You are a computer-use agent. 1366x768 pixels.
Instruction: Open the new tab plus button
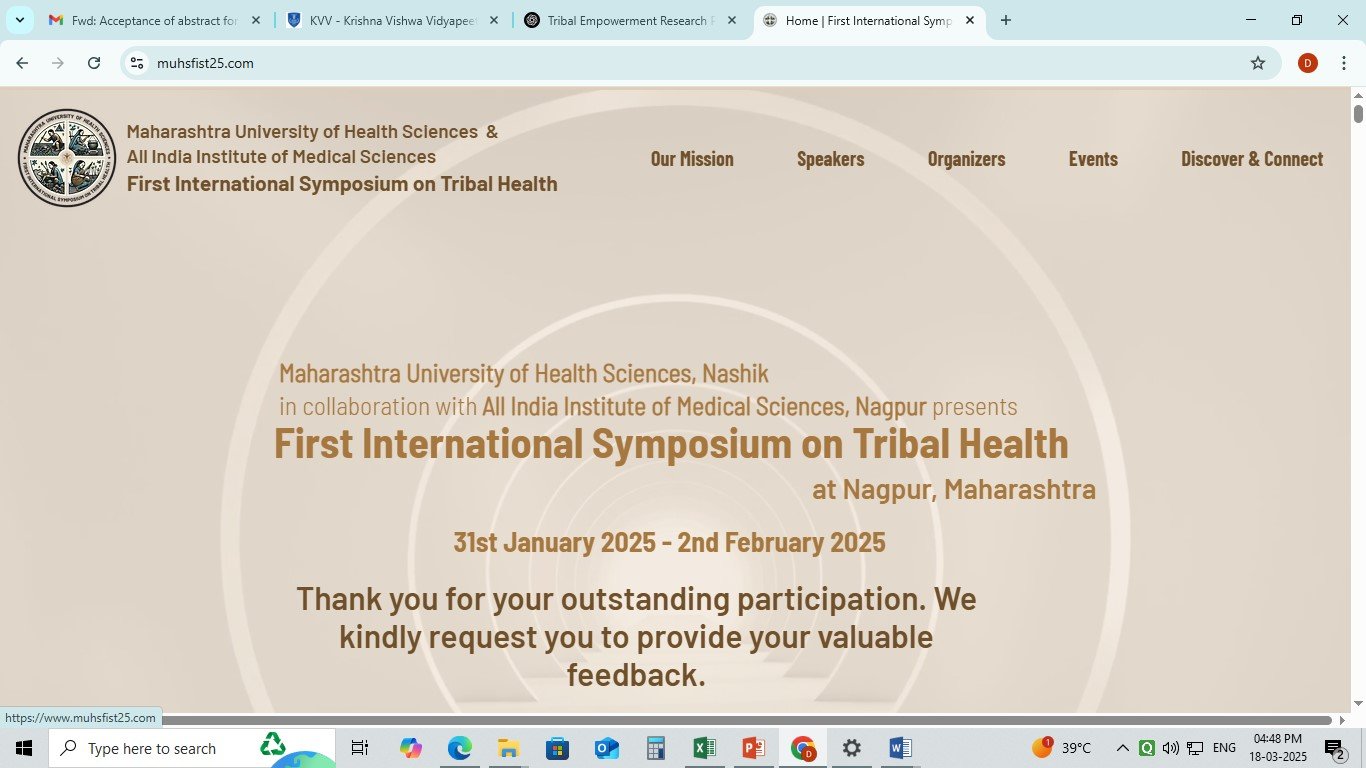(1006, 20)
